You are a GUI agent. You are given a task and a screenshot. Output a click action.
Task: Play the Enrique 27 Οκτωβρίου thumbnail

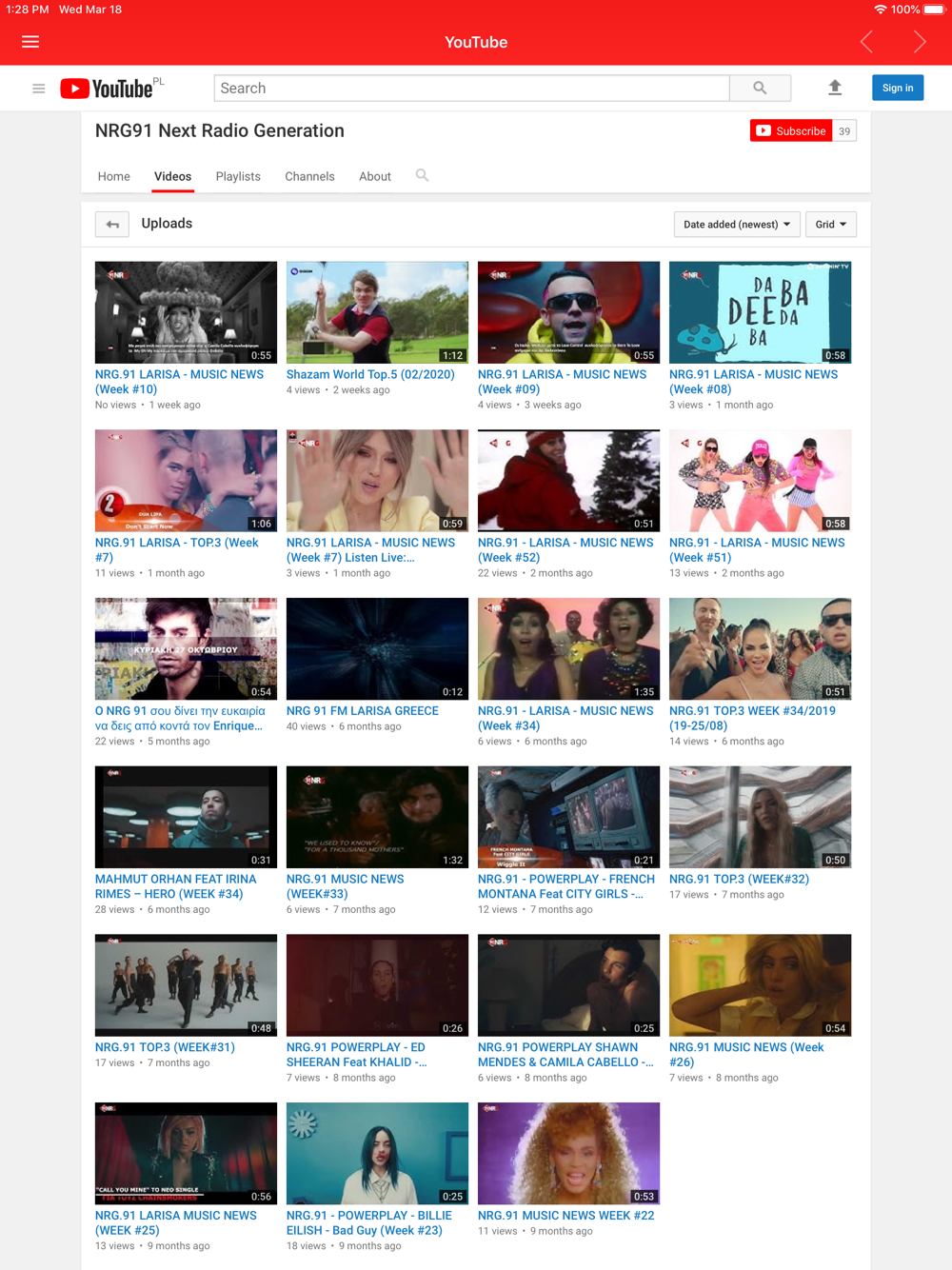(x=186, y=649)
